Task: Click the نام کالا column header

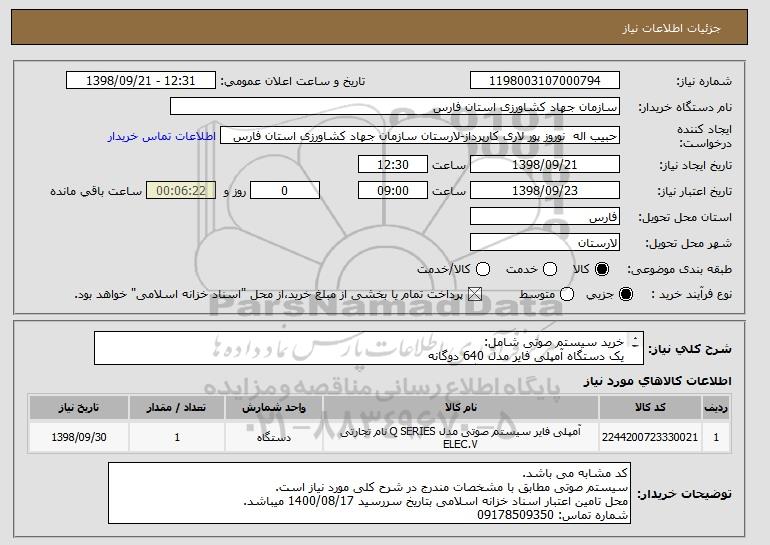Action: pyautogui.click(x=461, y=407)
